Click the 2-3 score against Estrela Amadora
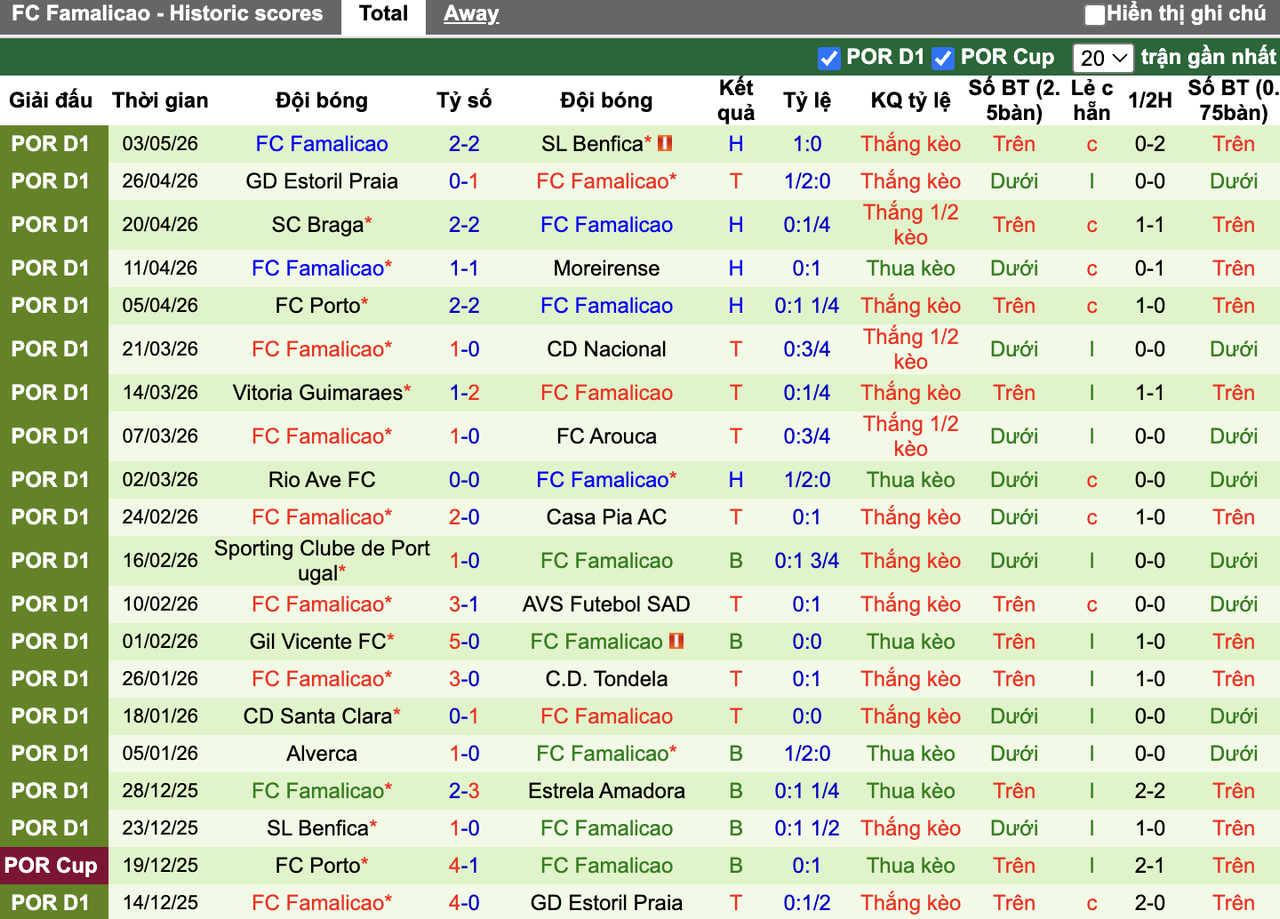The width and height of the screenshot is (1280, 919). (464, 791)
